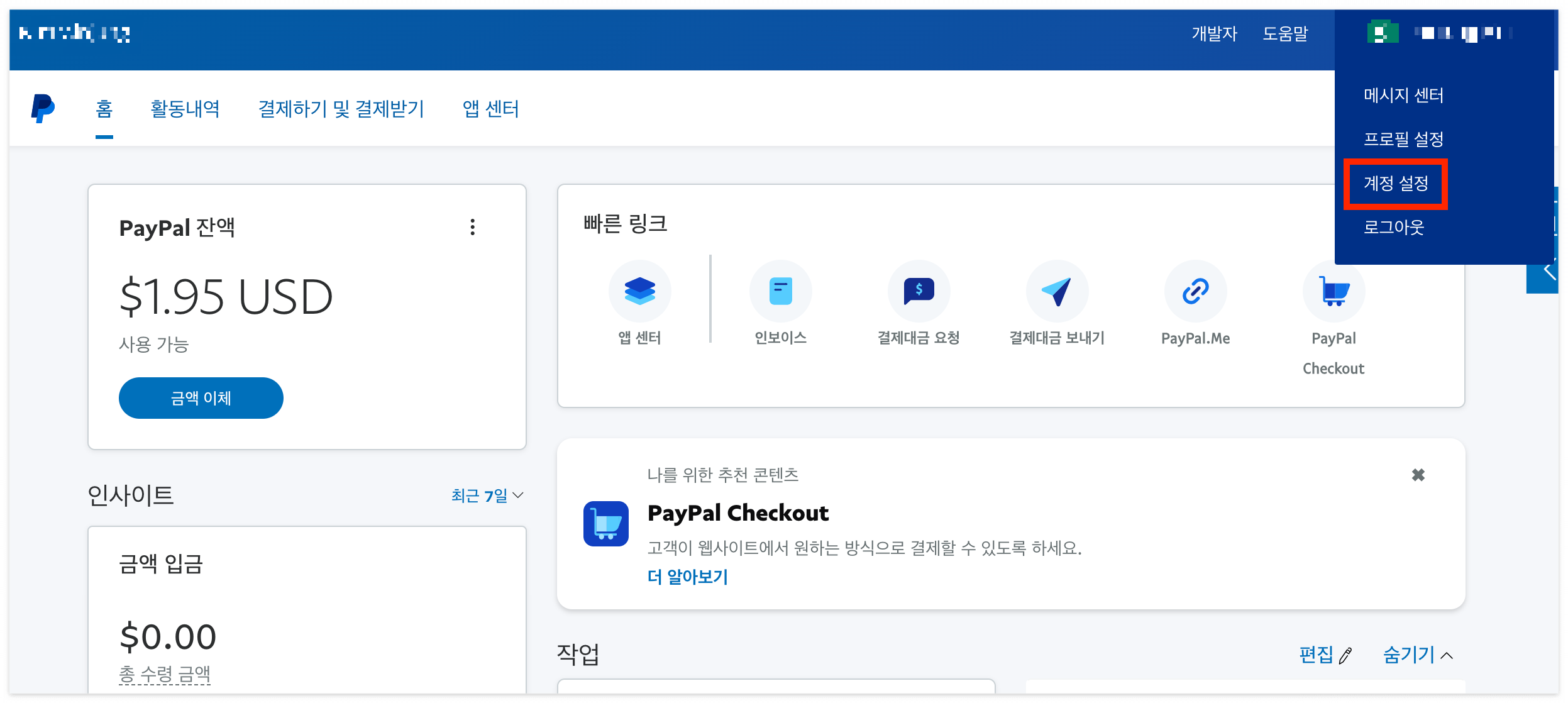Choose 로그아웃 in the account menu
The height and width of the screenshot is (703, 1568).
coord(1393,227)
